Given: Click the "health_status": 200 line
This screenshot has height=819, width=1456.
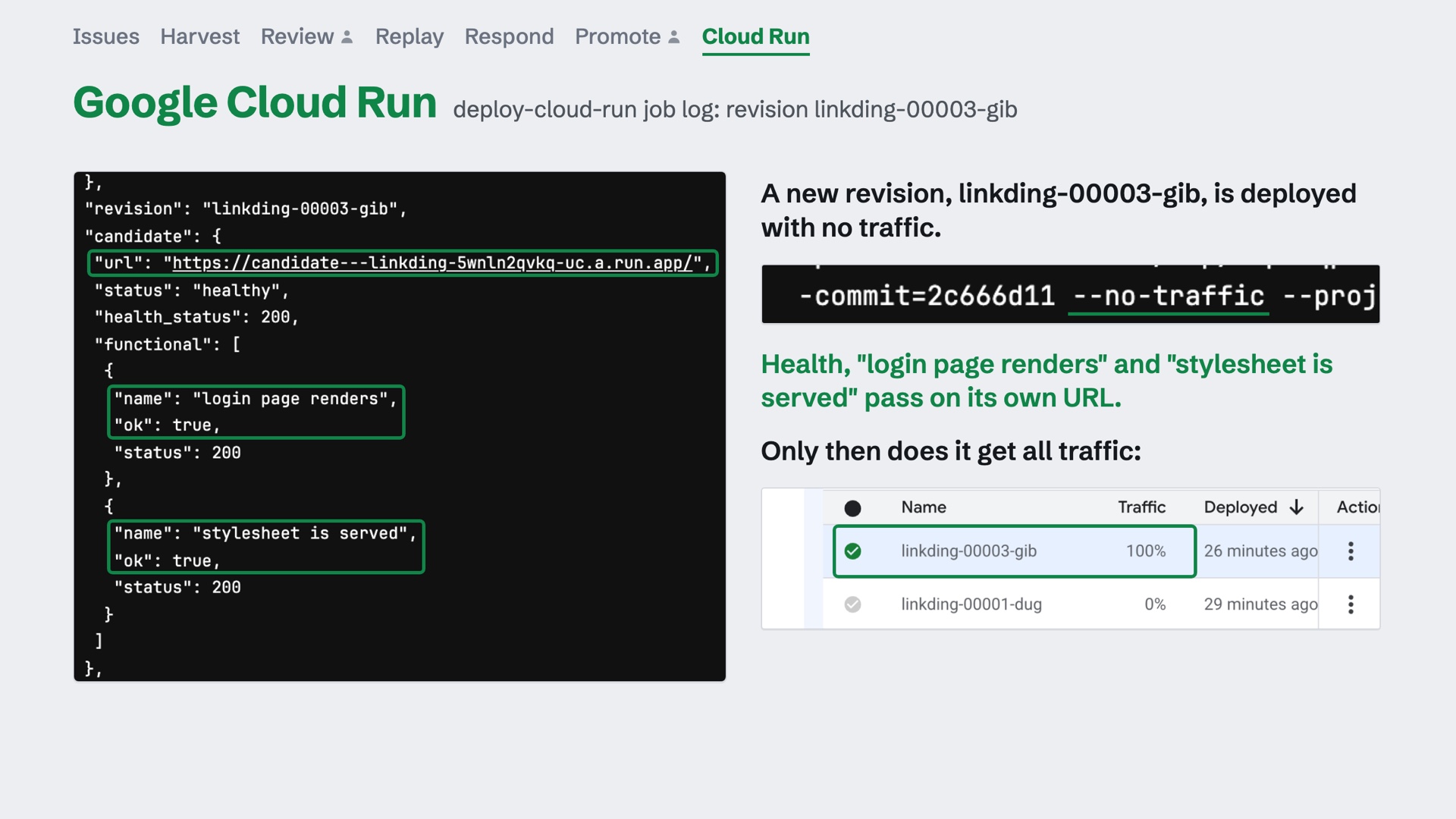Looking at the screenshot, I should coord(197,318).
